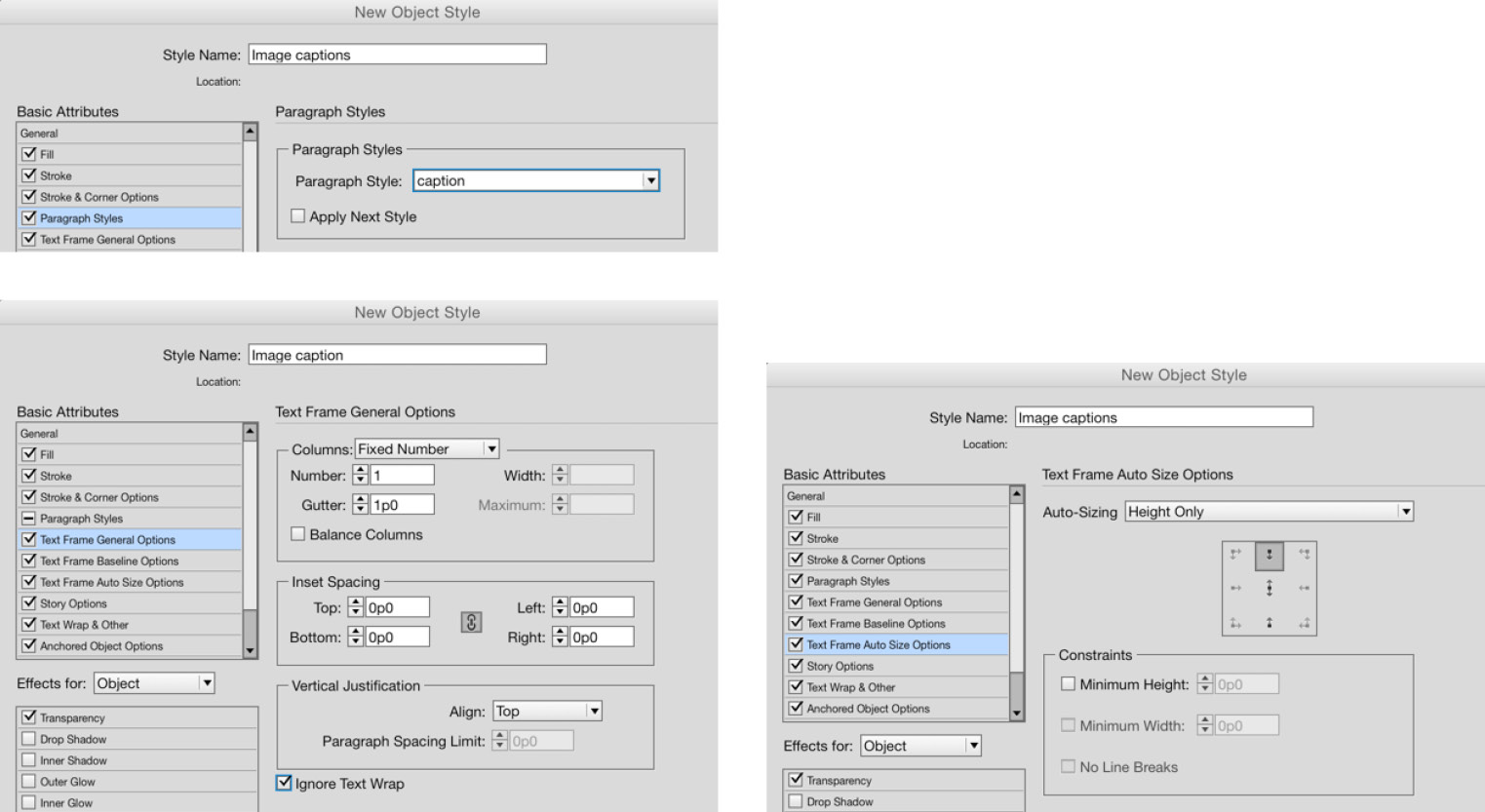Select Story Options in the right dialog list
1485x812 pixels.
(x=840, y=666)
